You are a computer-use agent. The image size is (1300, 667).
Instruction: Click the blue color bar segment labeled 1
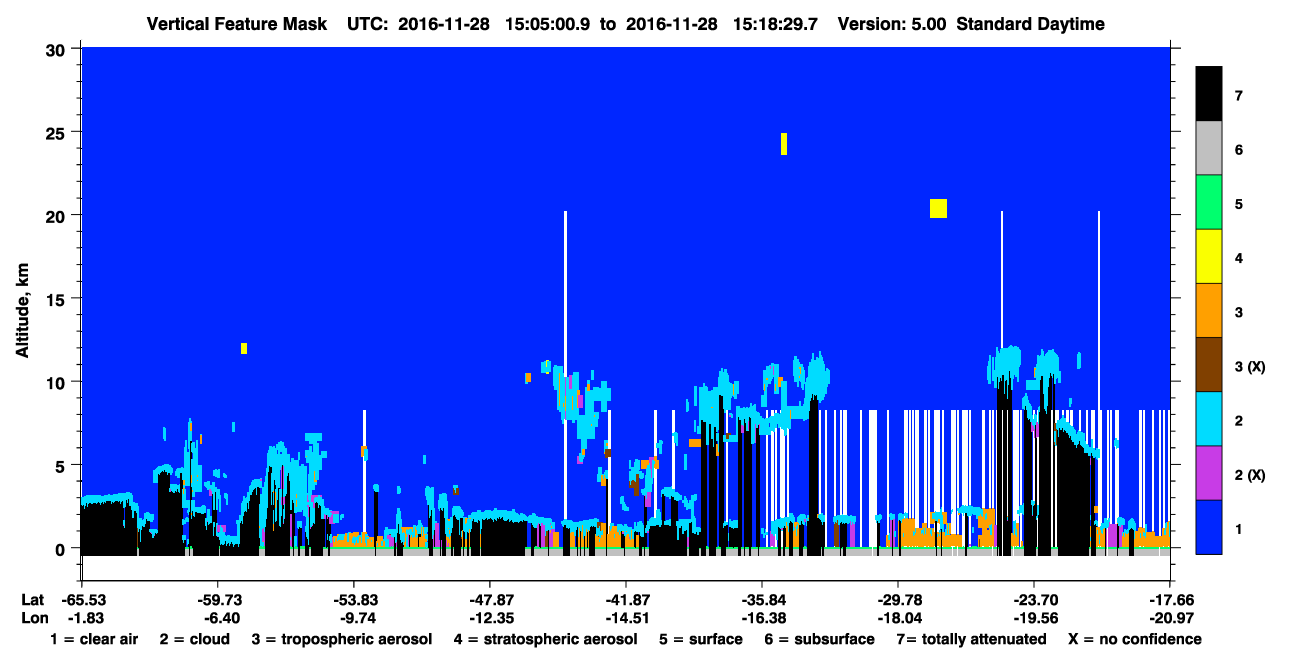1209,526
